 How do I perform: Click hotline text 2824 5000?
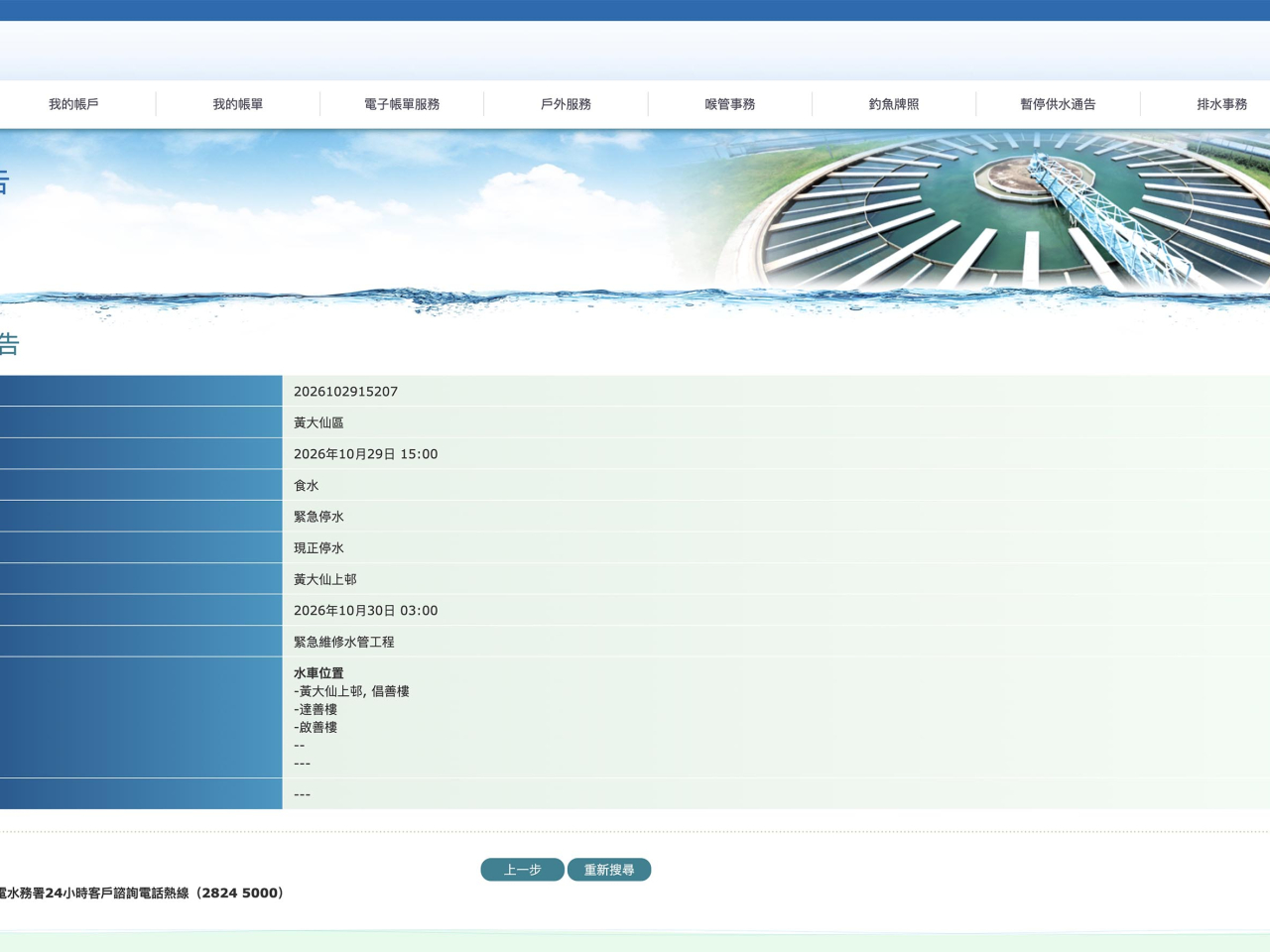pos(240,893)
